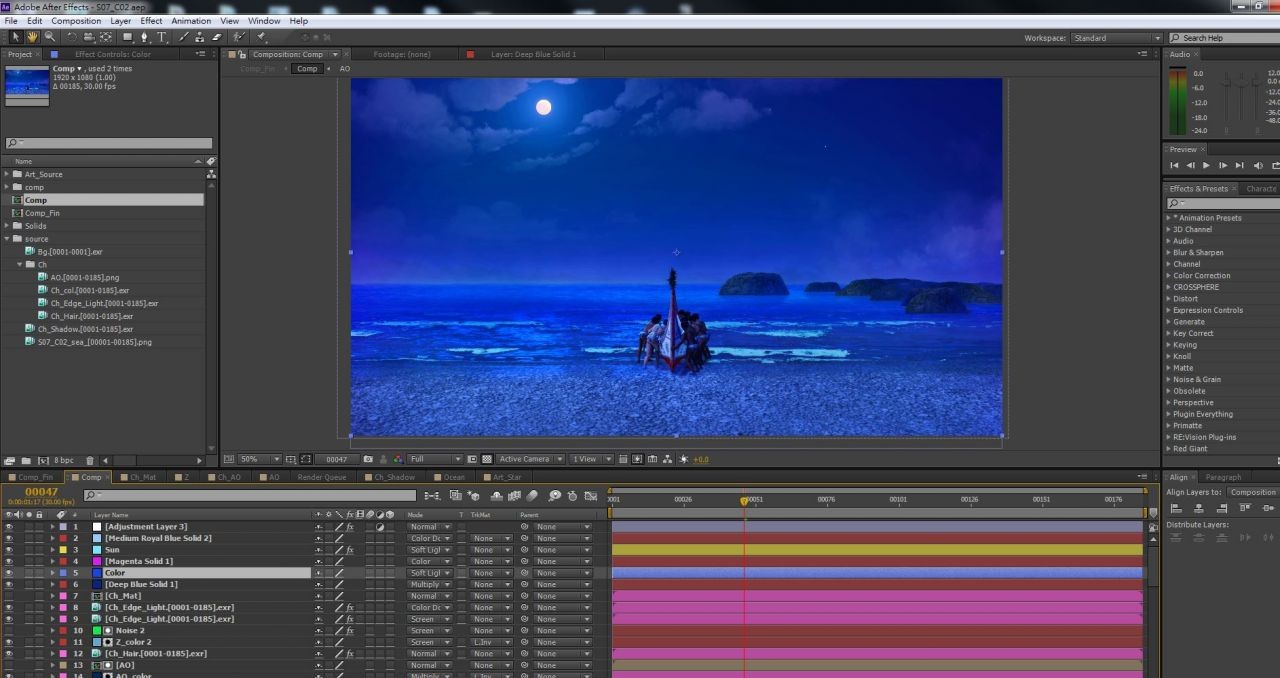
Task: Click the snapshot camera icon below viewer
Action: 368,459
